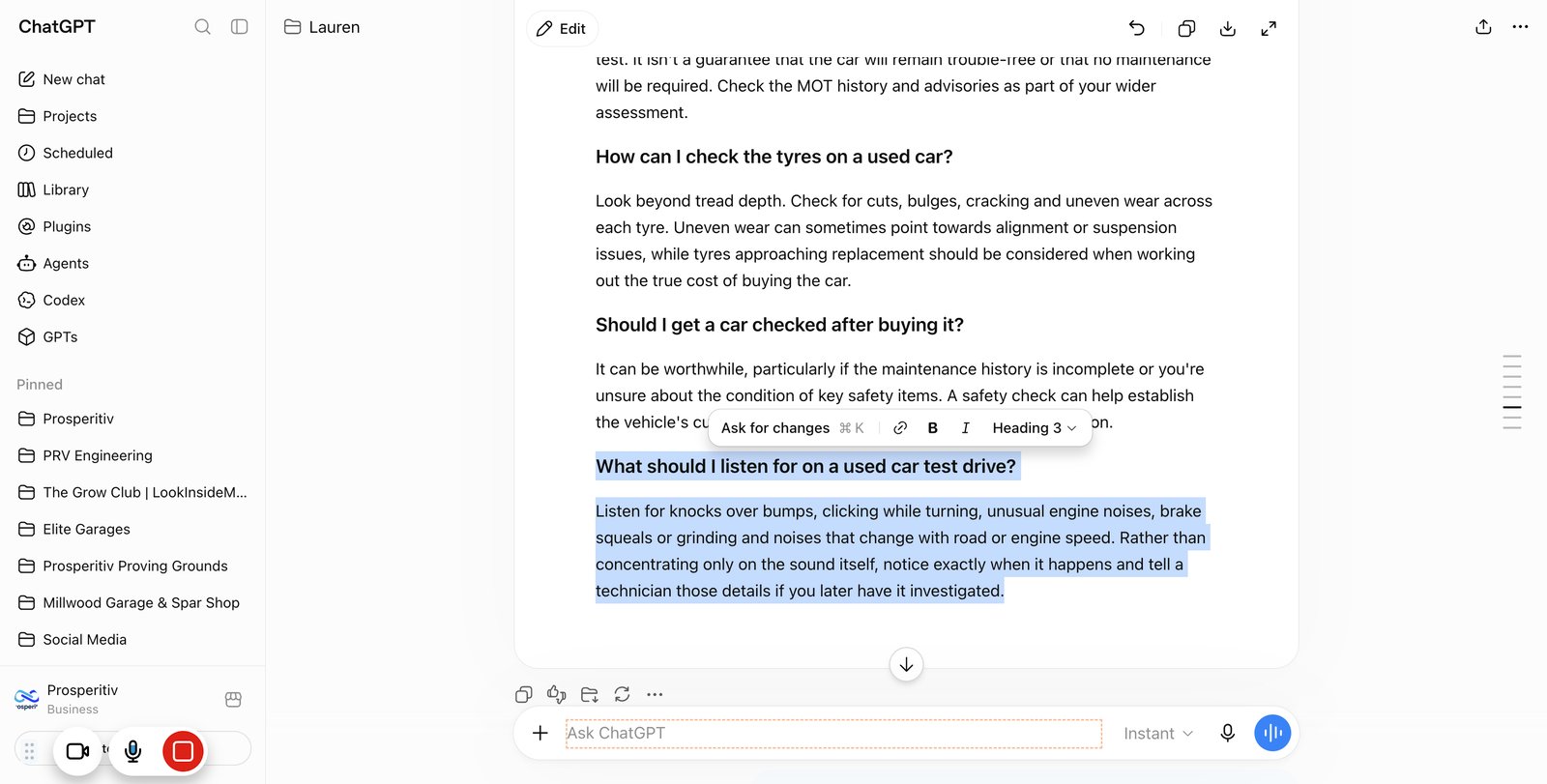Toggle the sidebar panel closed
The width and height of the screenshot is (1547, 784).
(x=240, y=27)
